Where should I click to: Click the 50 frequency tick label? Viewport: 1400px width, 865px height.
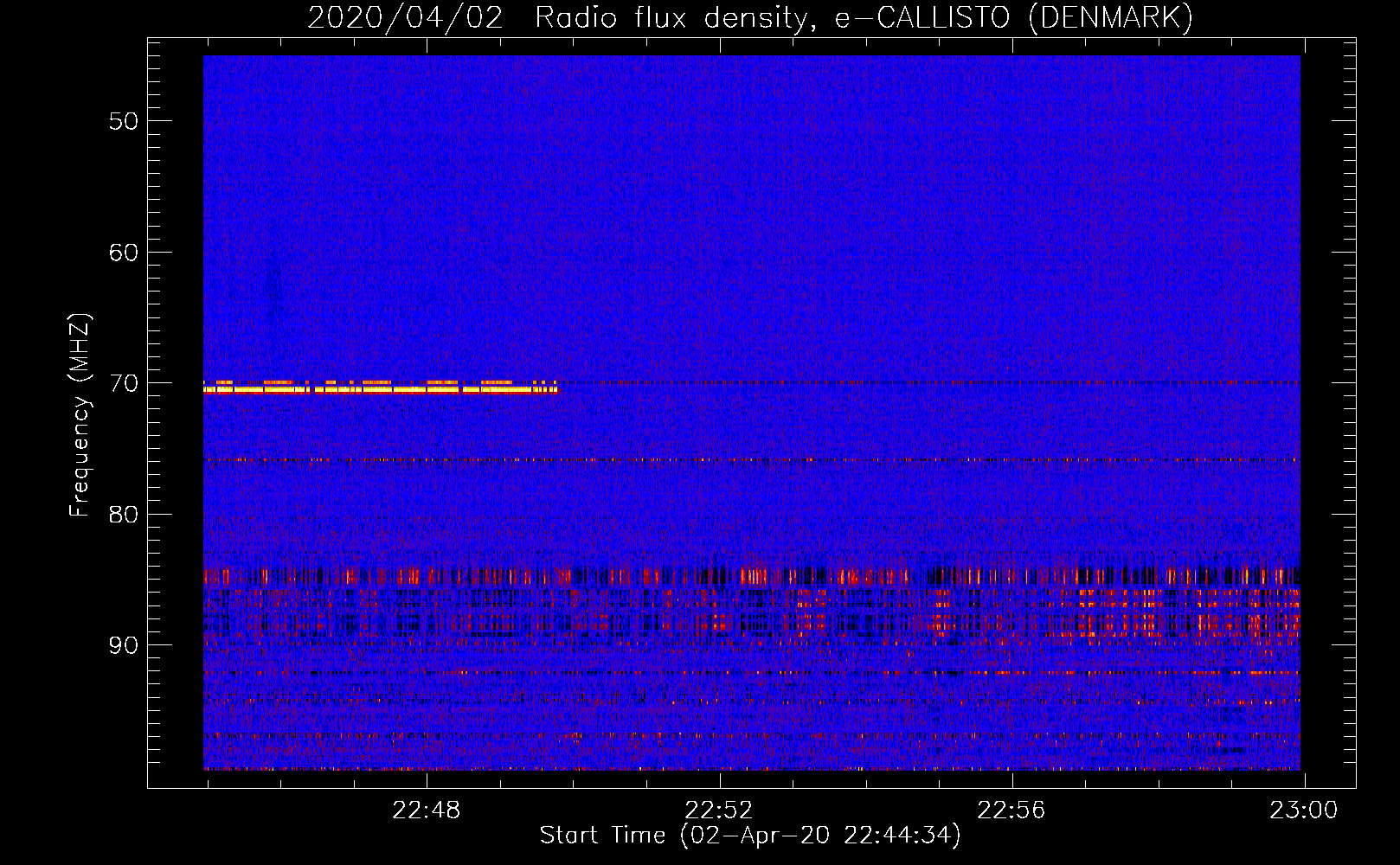[x=124, y=120]
